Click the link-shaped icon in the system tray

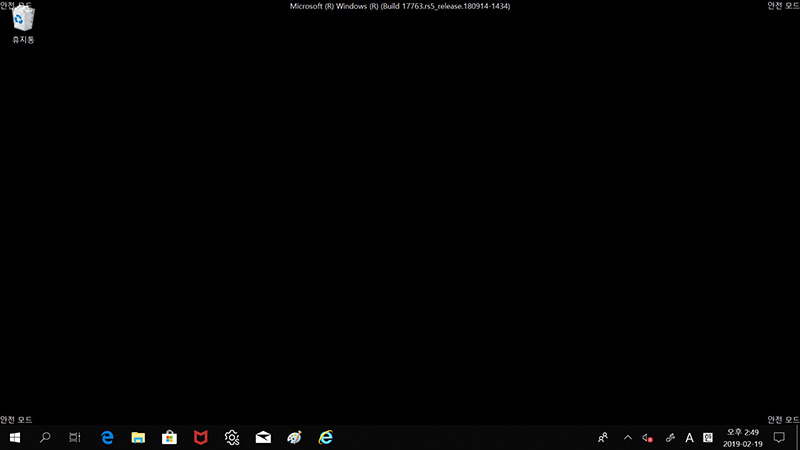[669, 437]
